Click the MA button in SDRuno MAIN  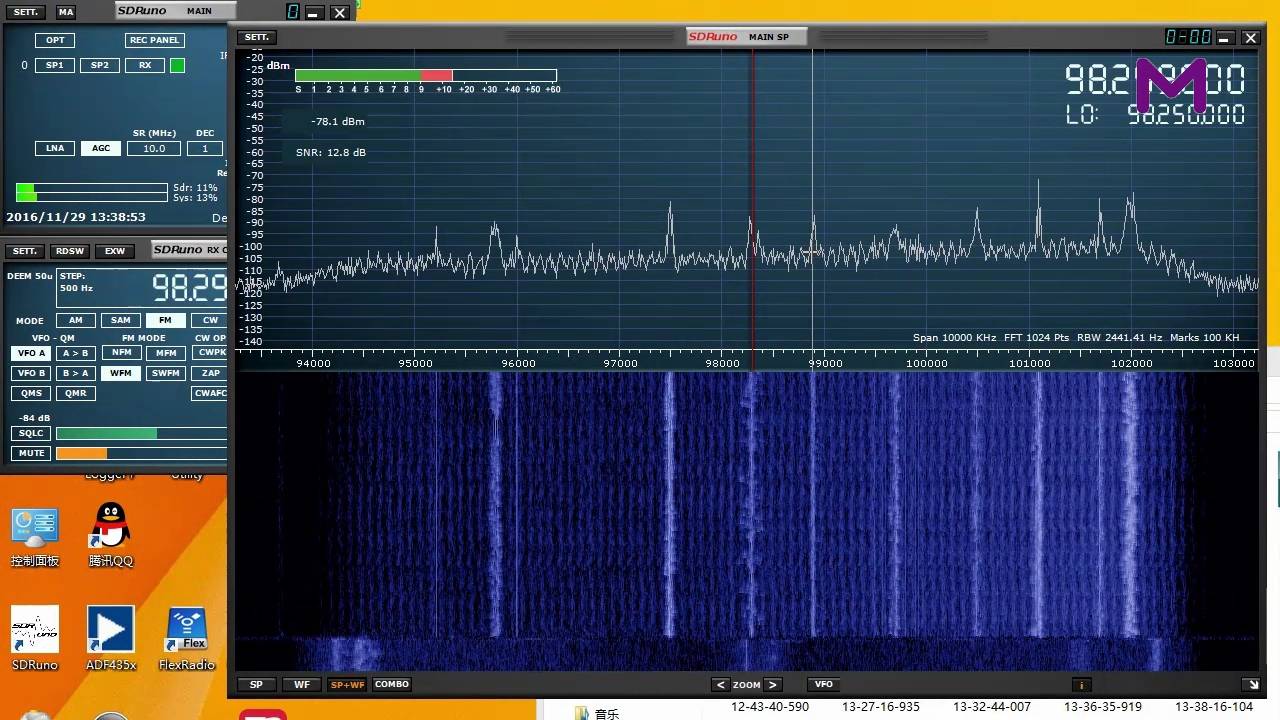point(65,12)
